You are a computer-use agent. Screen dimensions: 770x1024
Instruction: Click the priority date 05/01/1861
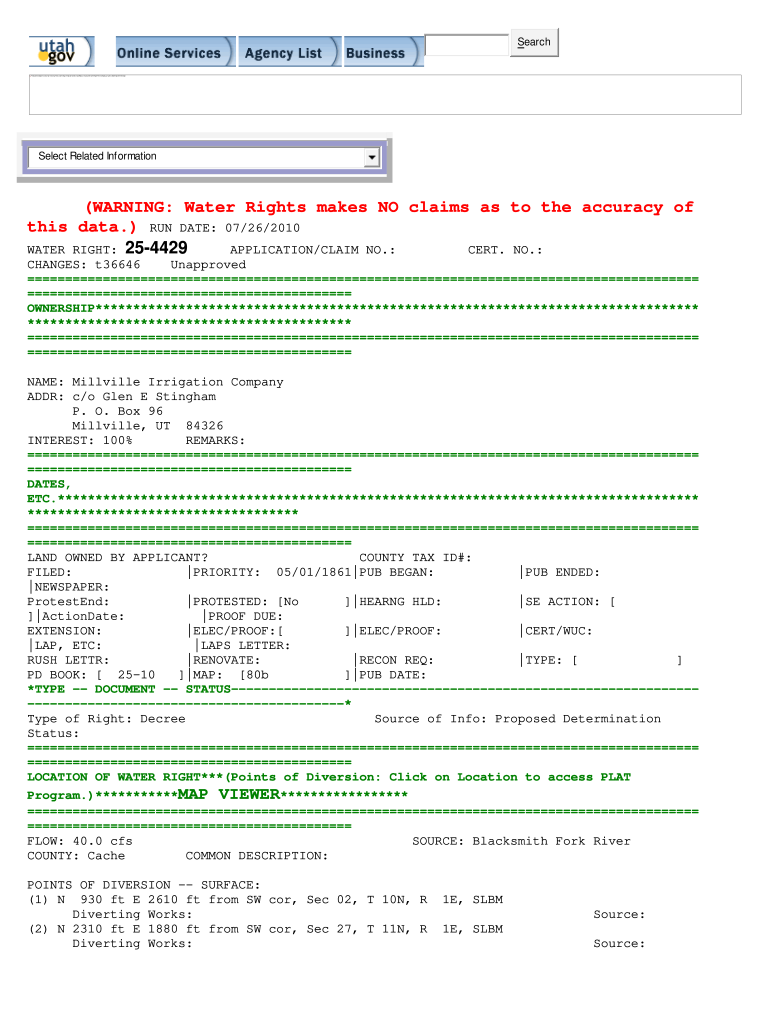(x=314, y=572)
